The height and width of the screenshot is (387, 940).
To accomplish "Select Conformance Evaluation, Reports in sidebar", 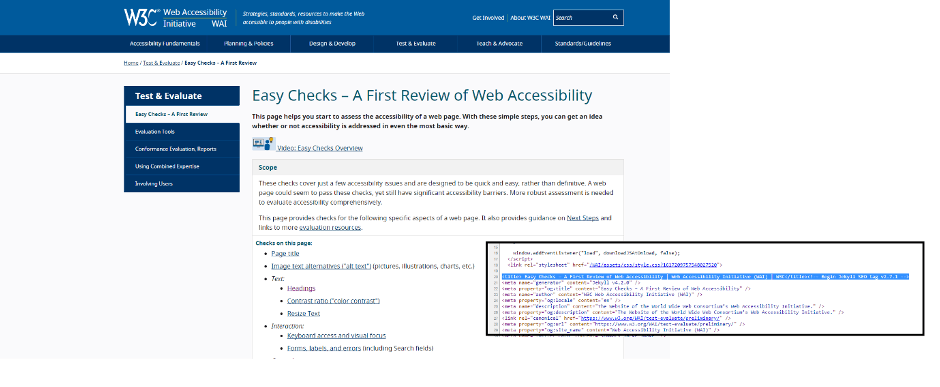I will pyautogui.click(x=182, y=149).
